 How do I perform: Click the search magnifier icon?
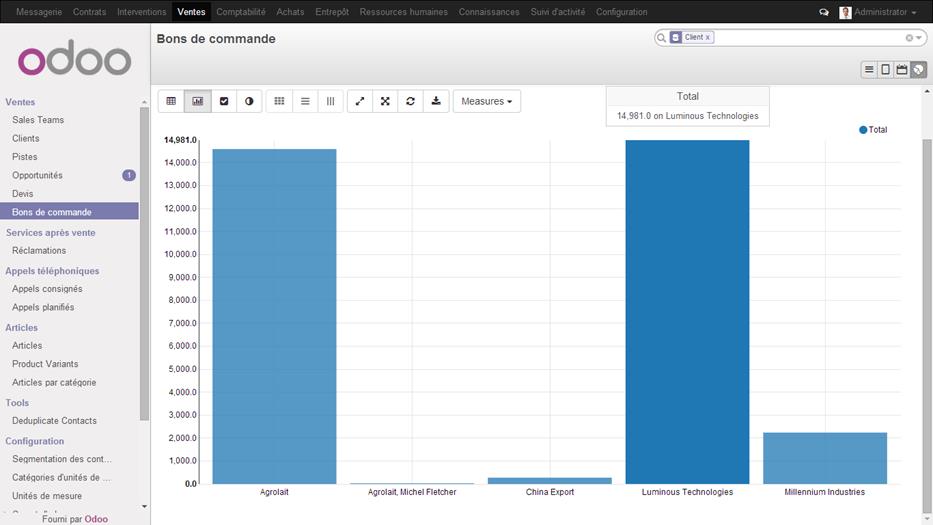click(x=662, y=38)
